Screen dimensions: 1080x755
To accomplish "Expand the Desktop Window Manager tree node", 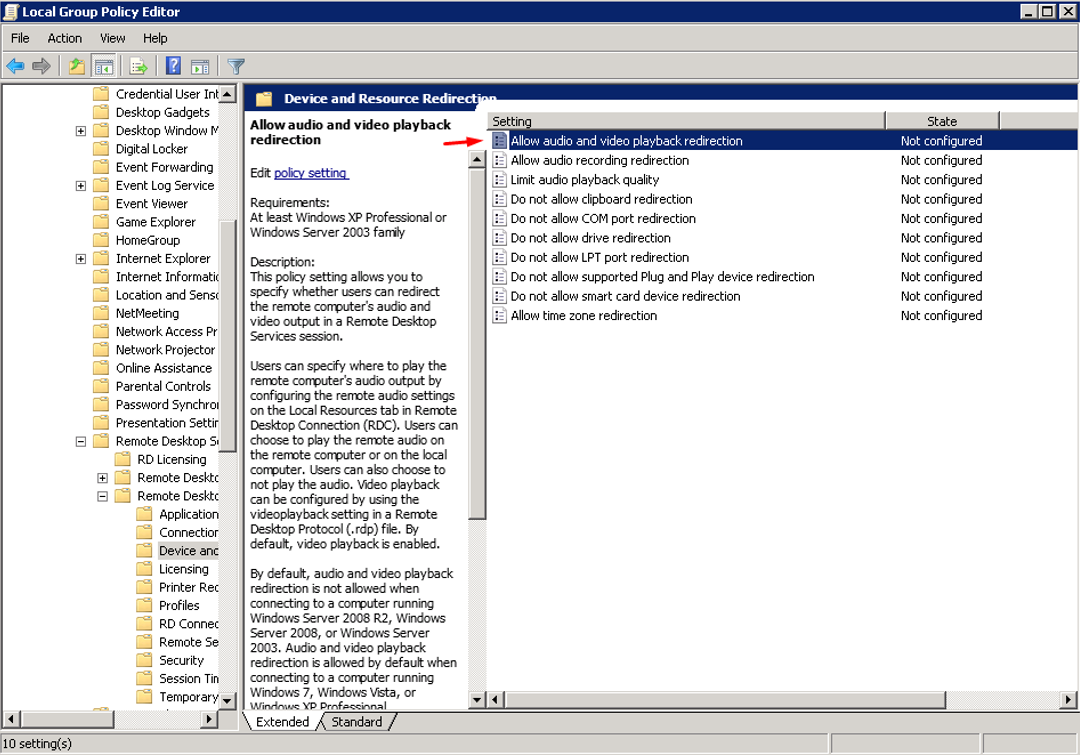I will (80, 131).
